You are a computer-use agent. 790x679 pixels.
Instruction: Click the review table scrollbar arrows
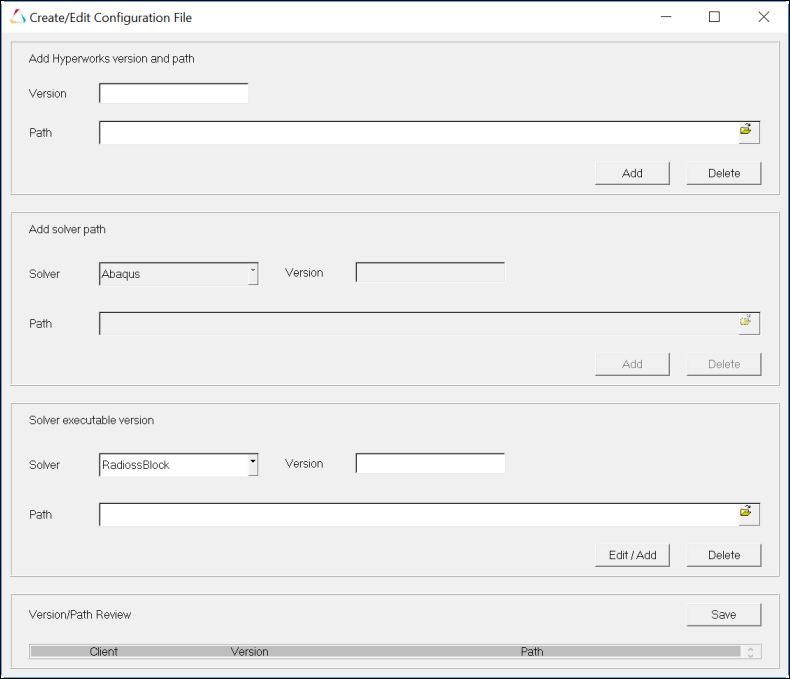coord(751,652)
